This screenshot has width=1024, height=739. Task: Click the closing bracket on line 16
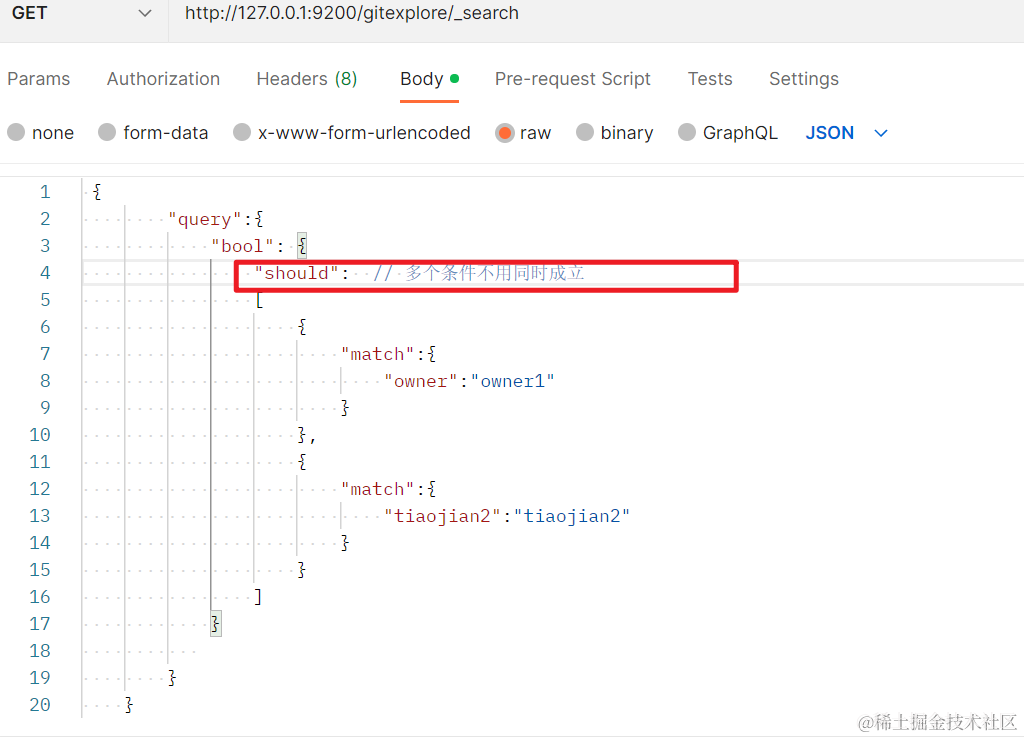259,597
